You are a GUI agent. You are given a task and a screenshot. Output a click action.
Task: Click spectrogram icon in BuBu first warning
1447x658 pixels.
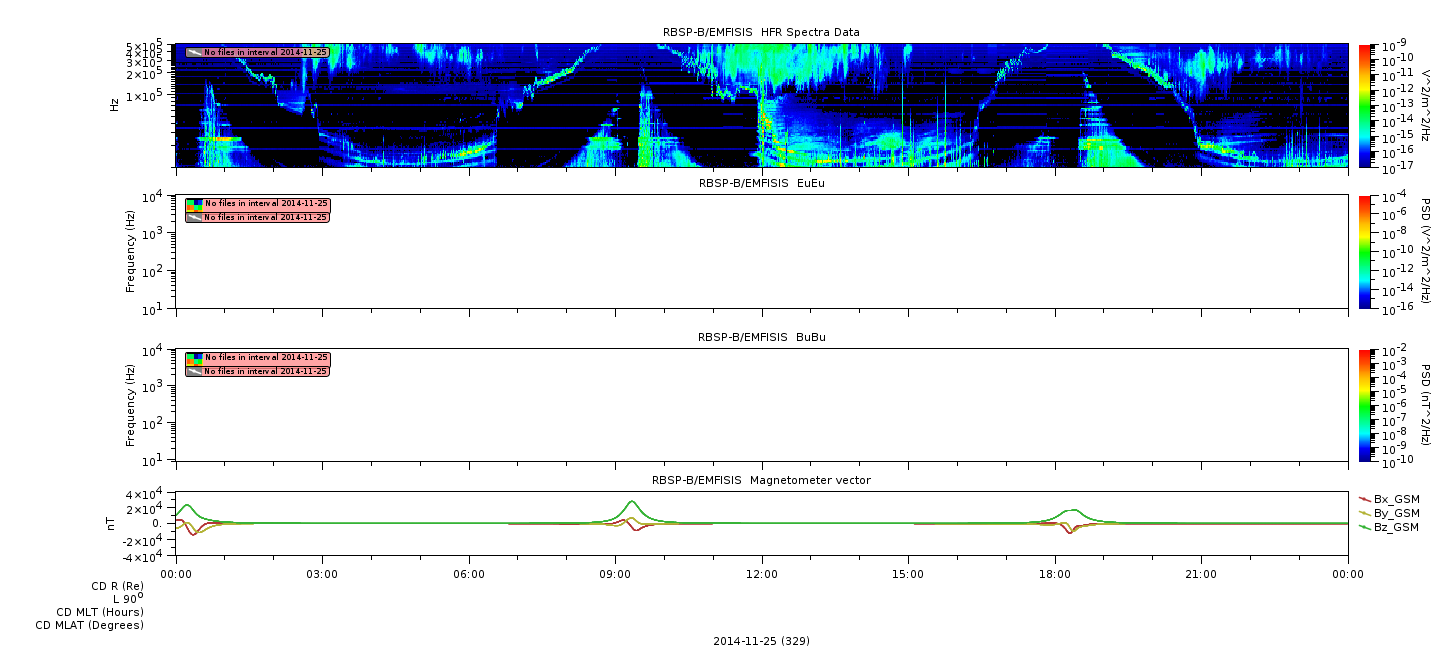point(194,358)
